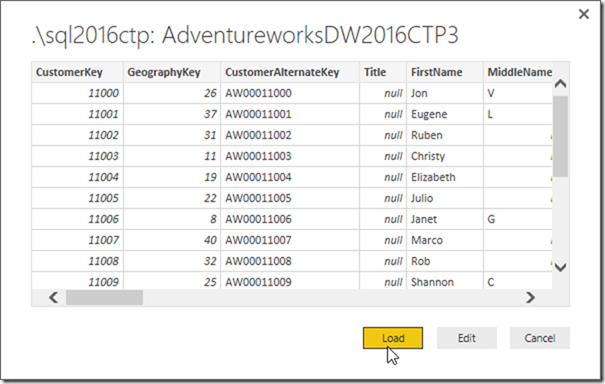The width and height of the screenshot is (605, 384).
Task: Click the cell AW00011003
Action: click(290, 156)
